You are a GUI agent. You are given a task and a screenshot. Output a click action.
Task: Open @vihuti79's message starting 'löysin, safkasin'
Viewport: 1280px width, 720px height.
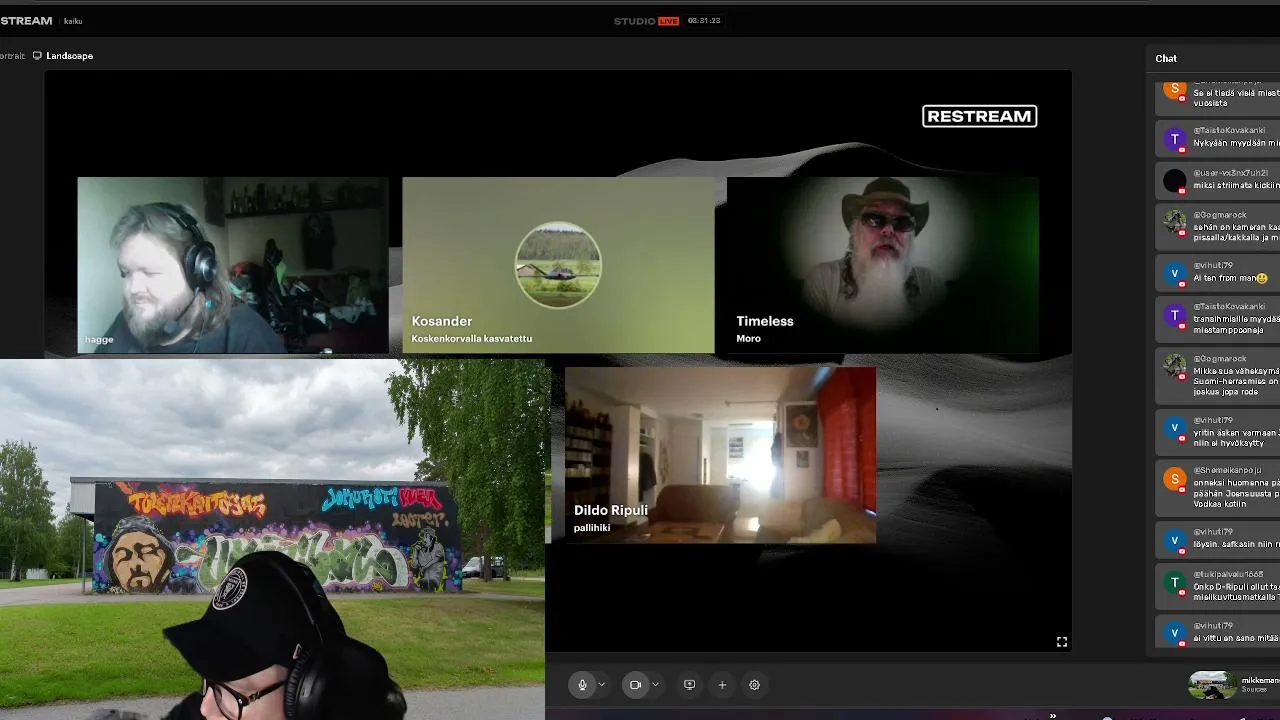pos(1218,538)
